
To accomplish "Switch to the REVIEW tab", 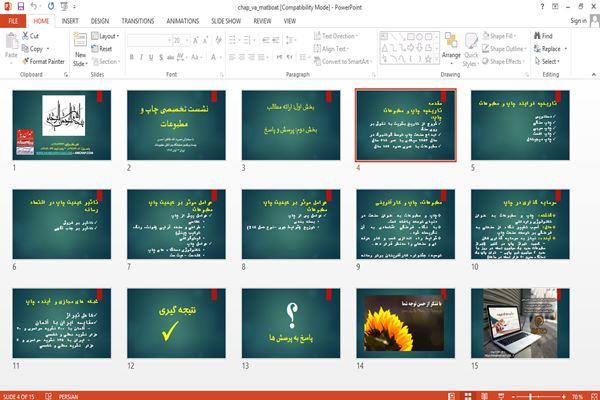I will pyautogui.click(x=262, y=21).
